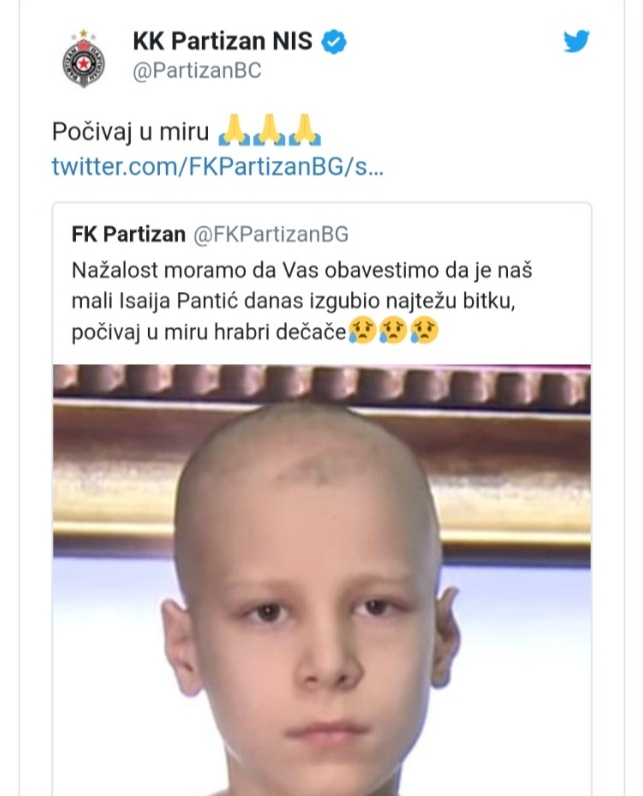The height and width of the screenshot is (796, 643).
Task: Open the @FKPartizanBG handle
Action: click(271, 235)
